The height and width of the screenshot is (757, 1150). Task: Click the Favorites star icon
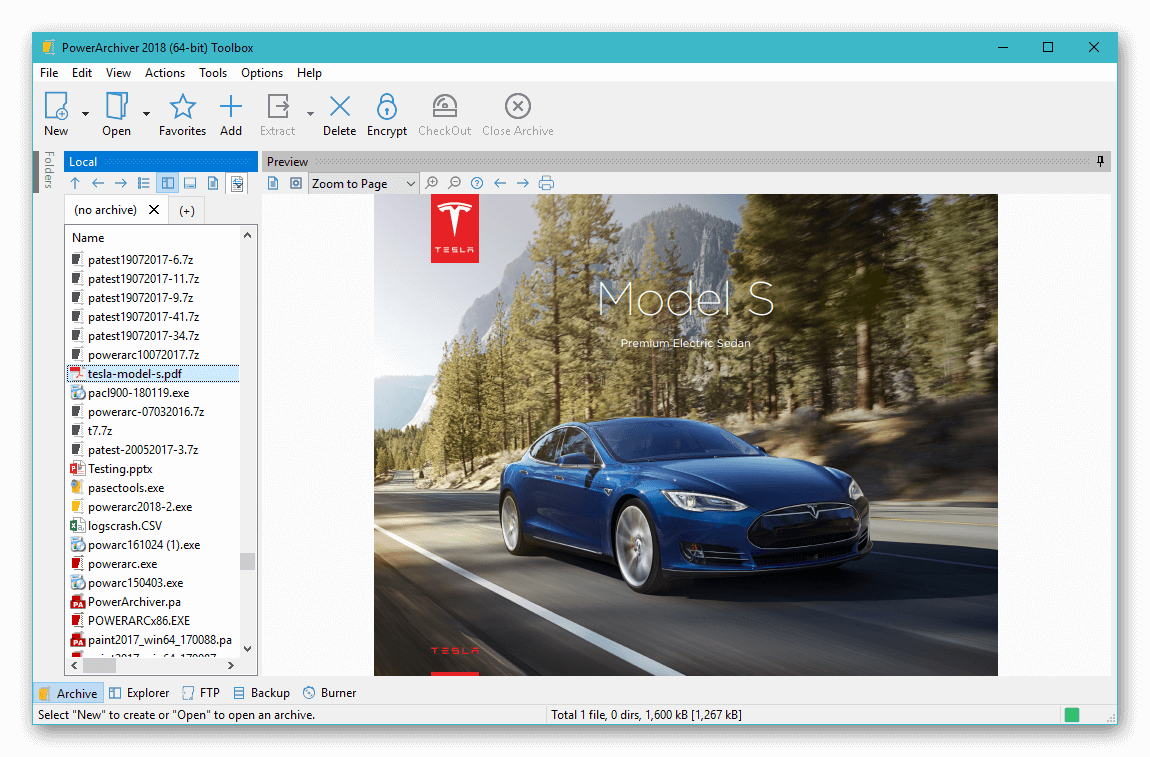coord(183,107)
